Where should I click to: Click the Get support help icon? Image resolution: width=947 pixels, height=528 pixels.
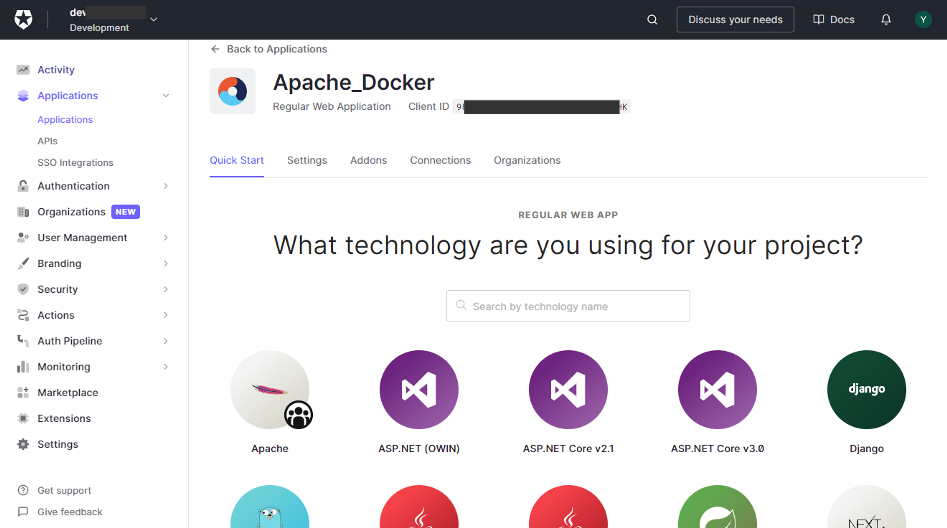(x=23, y=490)
